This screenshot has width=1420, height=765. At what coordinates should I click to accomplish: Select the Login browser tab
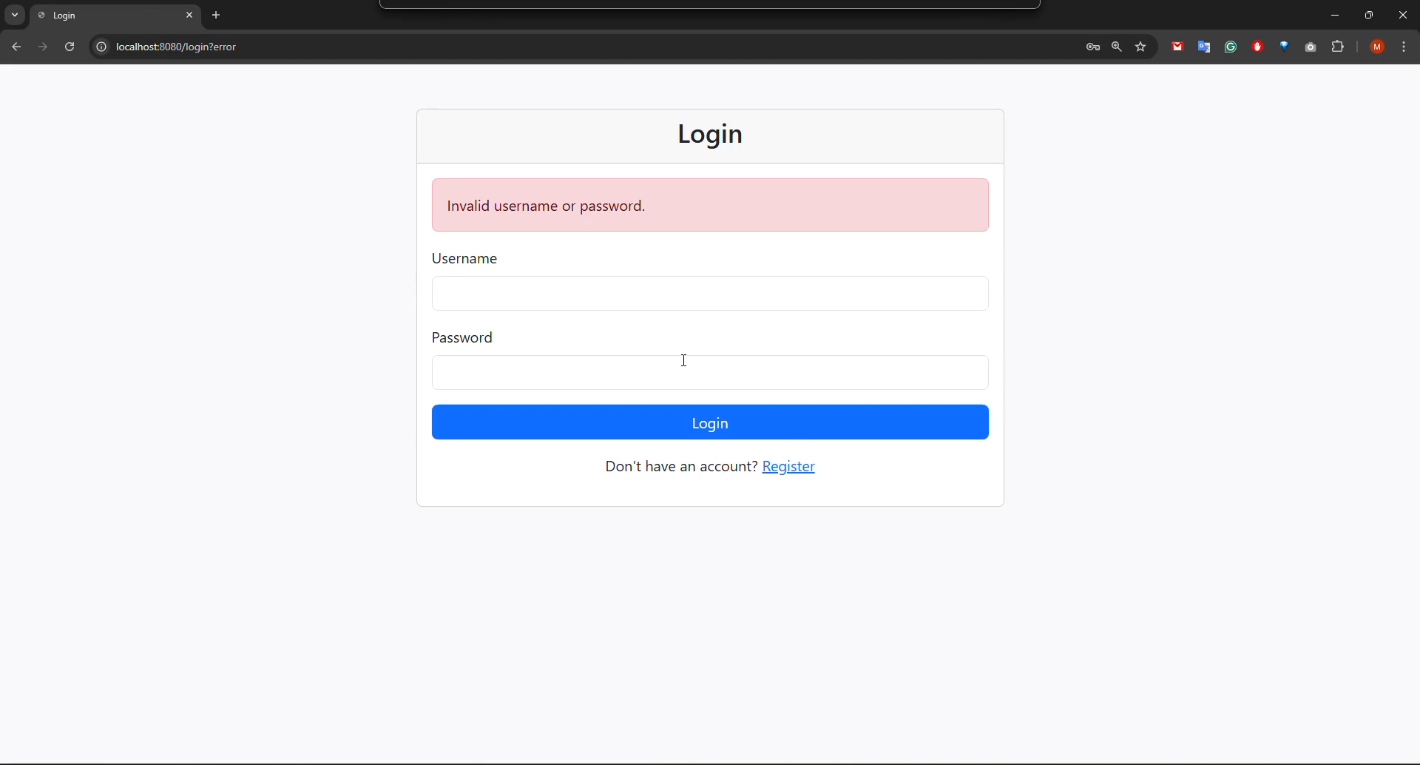point(110,15)
